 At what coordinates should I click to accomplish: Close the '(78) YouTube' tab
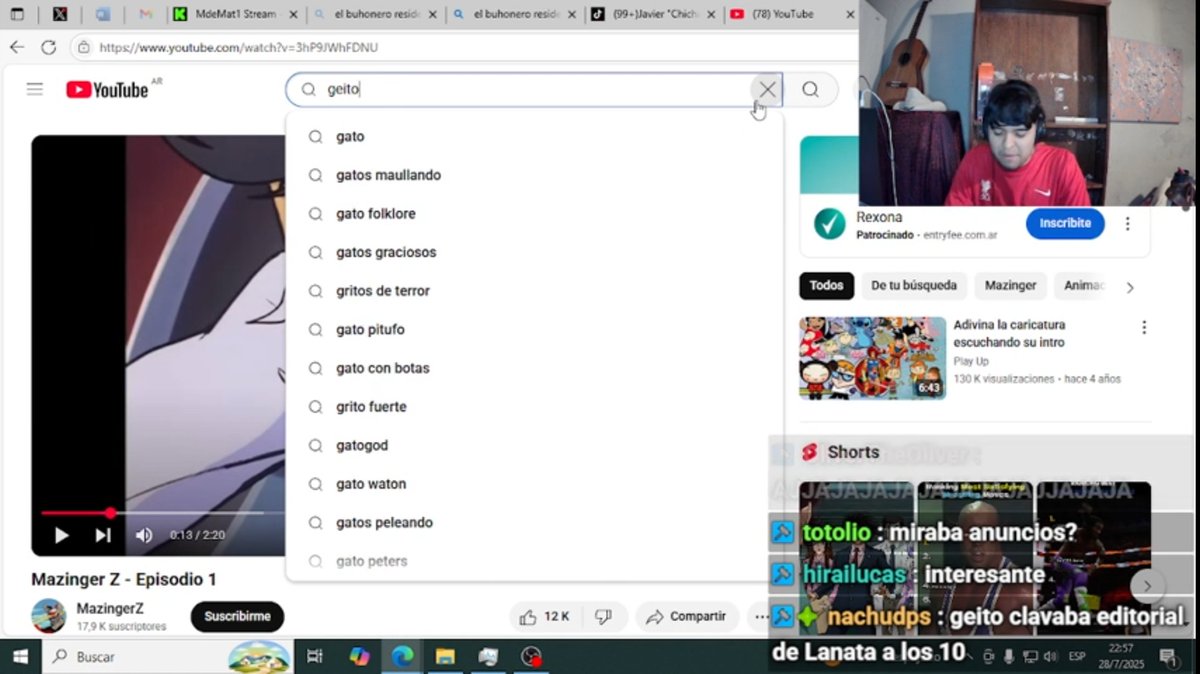click(x=849, y=14)
